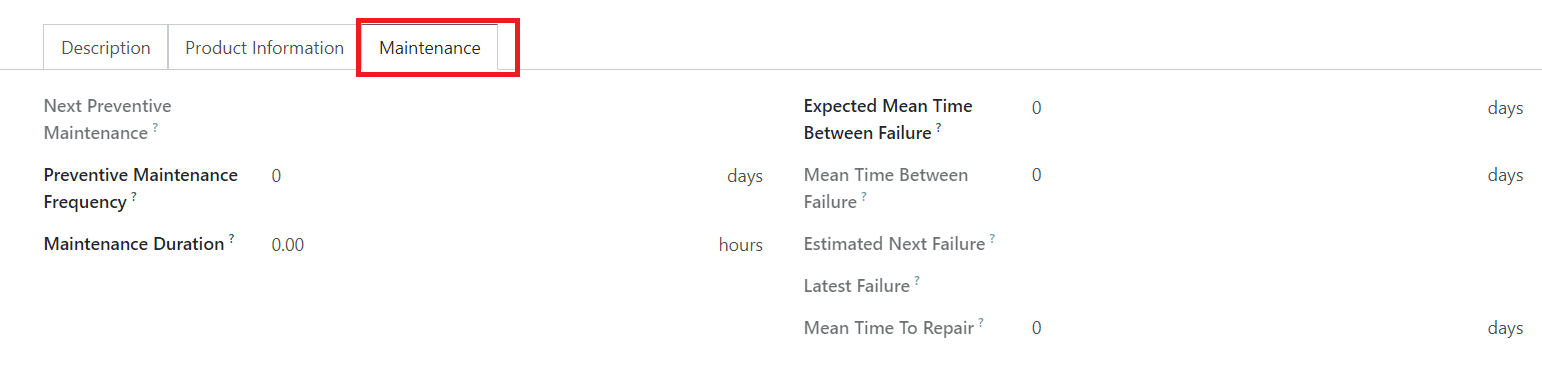
Task: Edit the Maintenance Duration 0.00 field
Action: (491, 245)
